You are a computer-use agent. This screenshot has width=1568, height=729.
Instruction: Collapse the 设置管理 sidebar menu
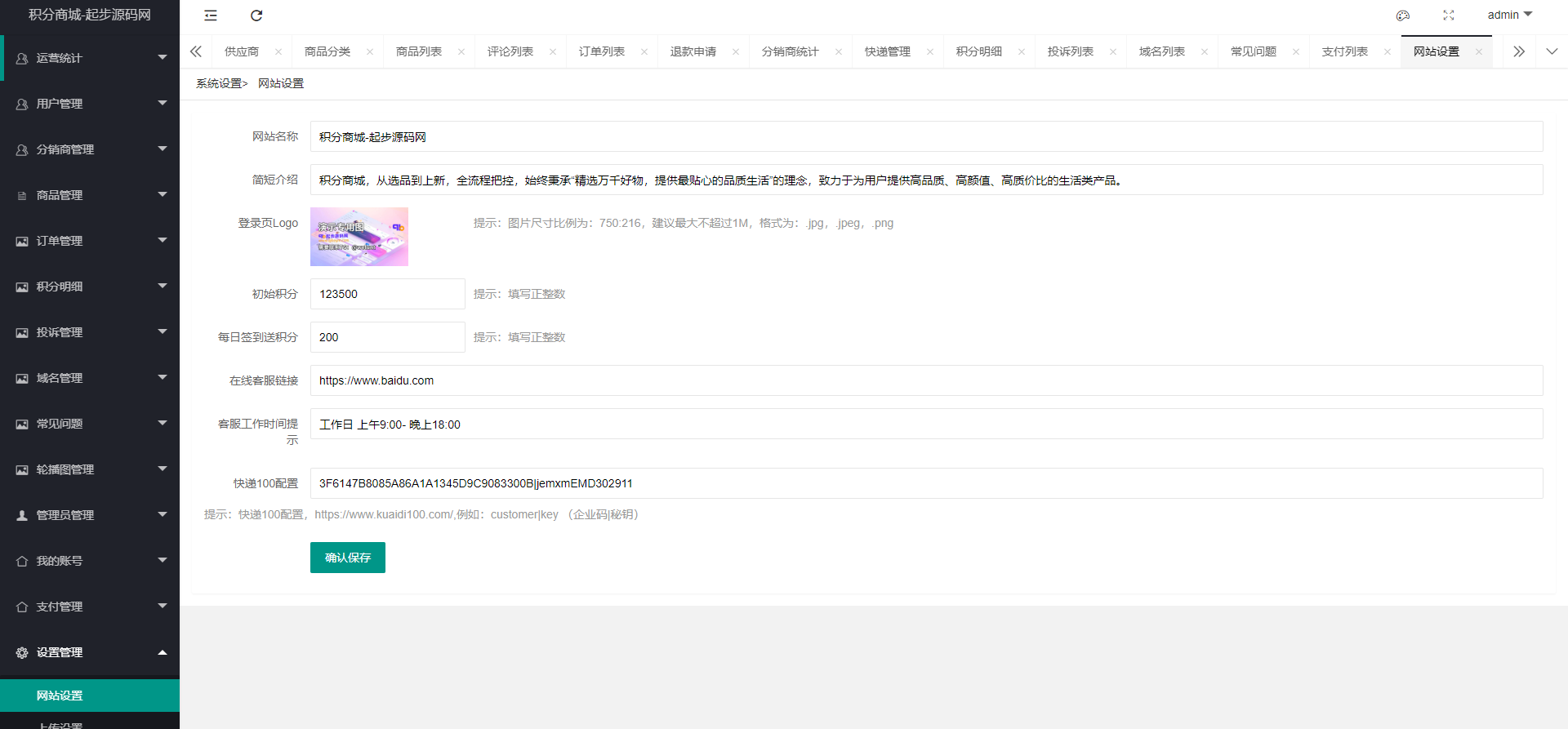90,652
